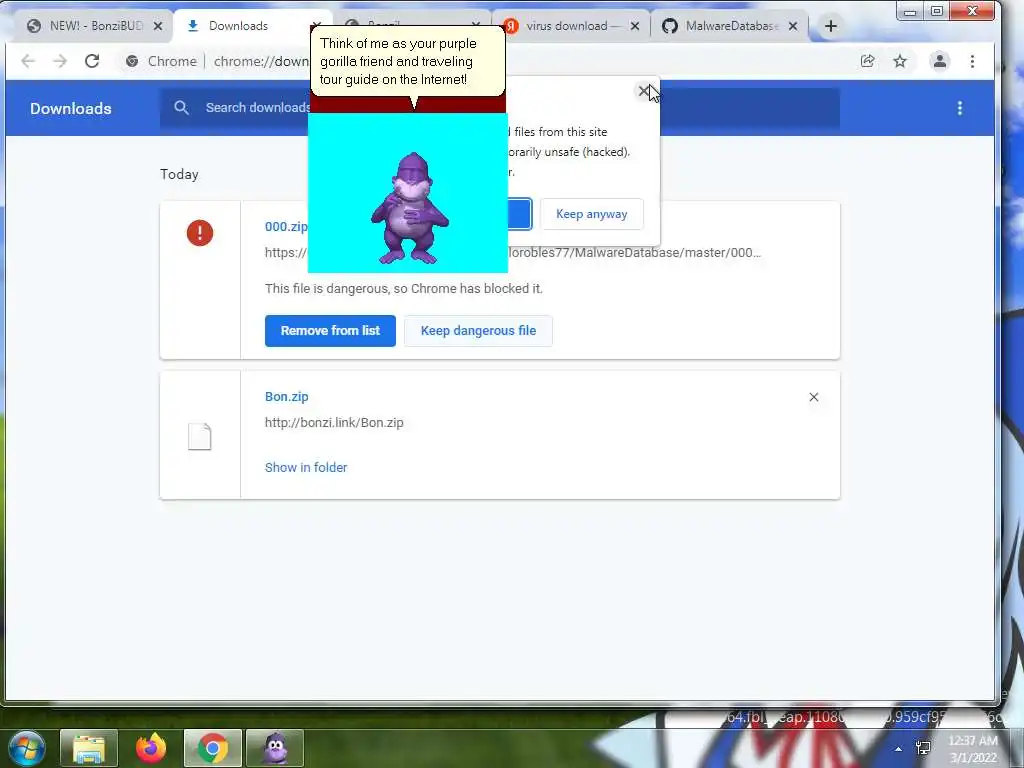
Task: Click the browser forward arrow
Action: pyautogui.click(x=60, y=61)
